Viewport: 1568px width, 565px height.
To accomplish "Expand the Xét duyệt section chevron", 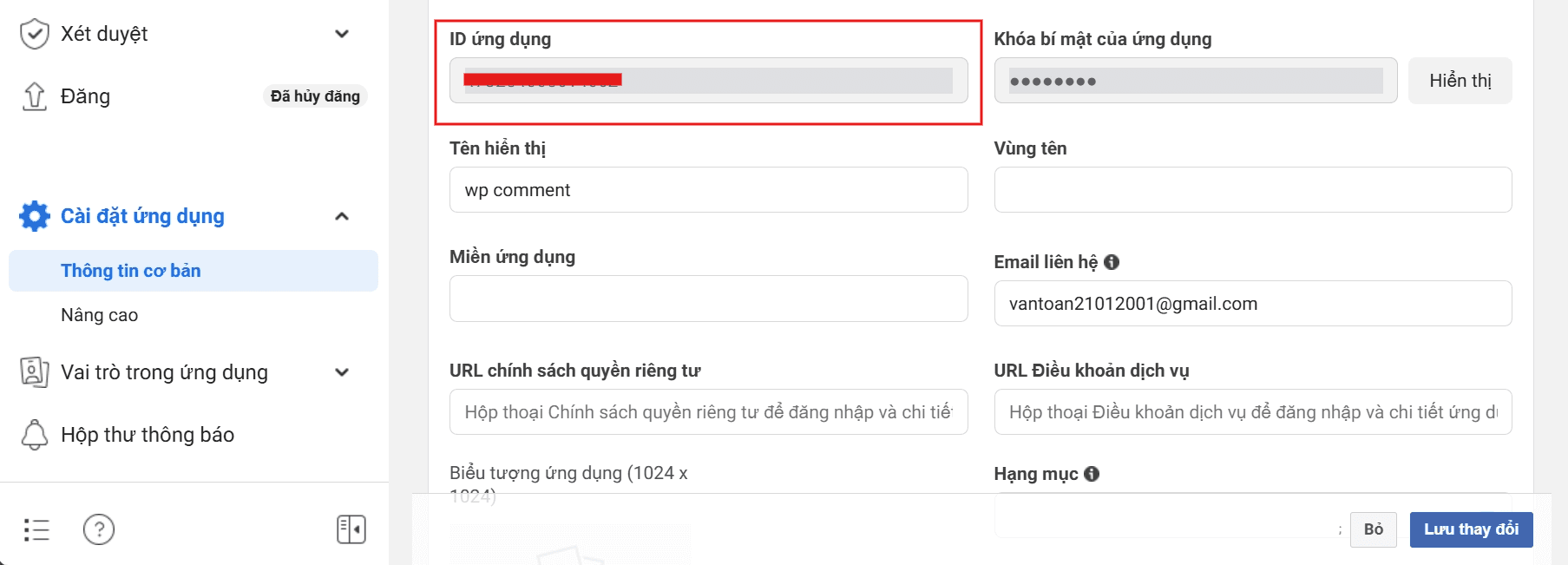I will tap(342, 33).
